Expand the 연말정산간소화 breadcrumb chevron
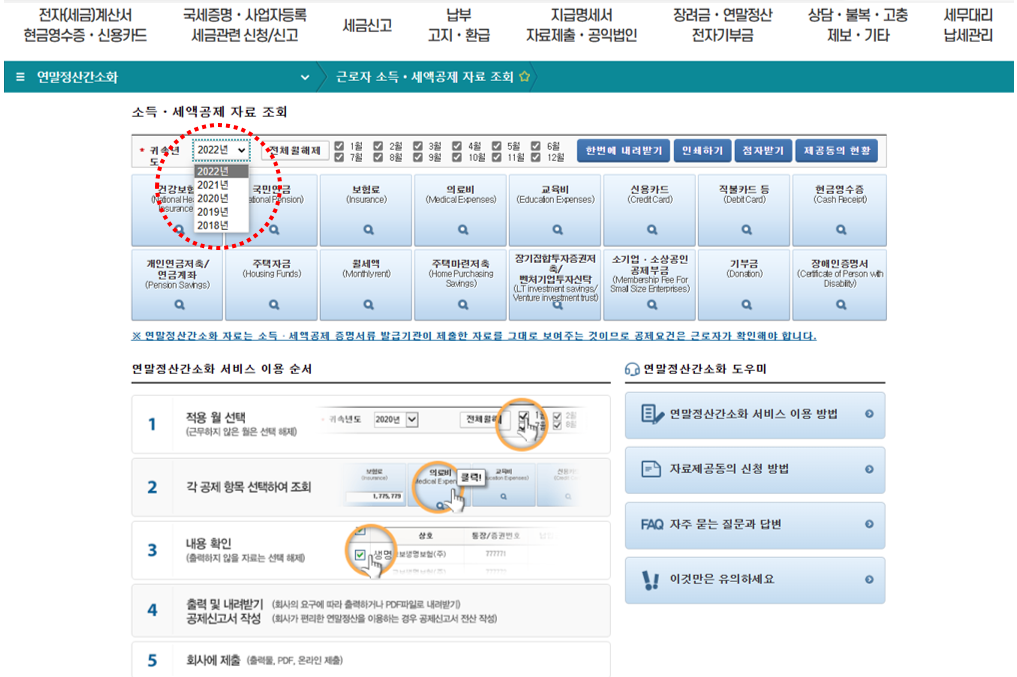The height and width of the screenshot is (677, 1017). [x=305, y=76]
